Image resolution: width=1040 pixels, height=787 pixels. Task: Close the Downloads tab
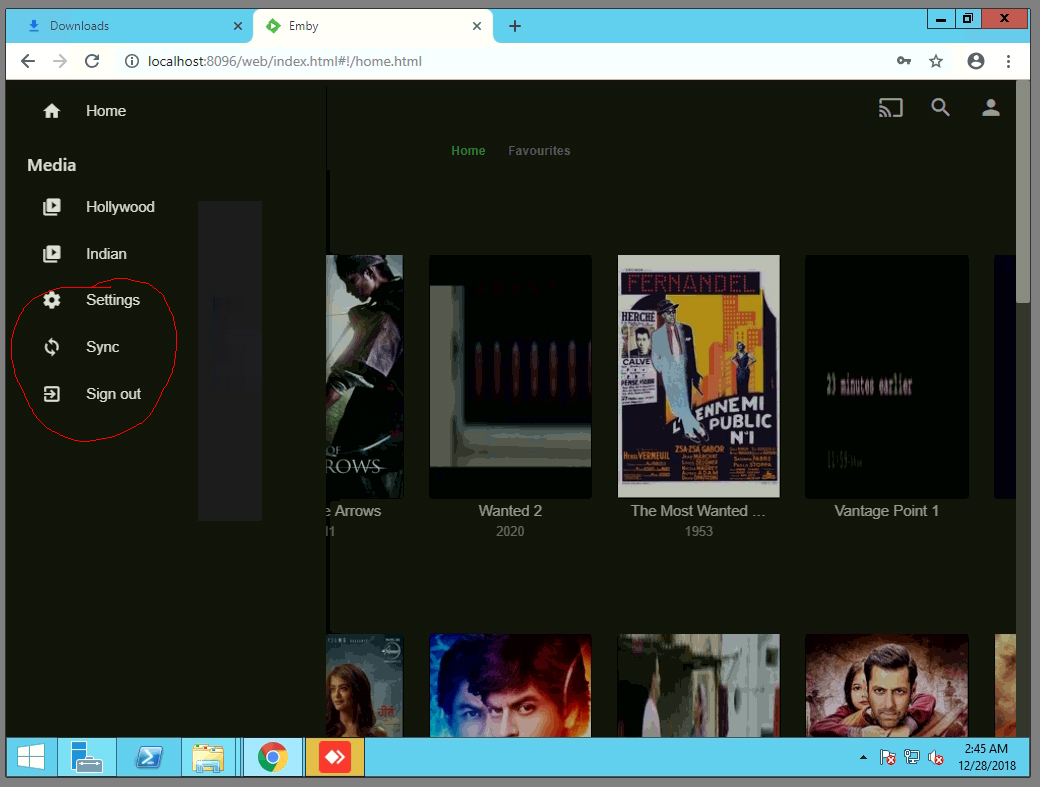point(237,26)
